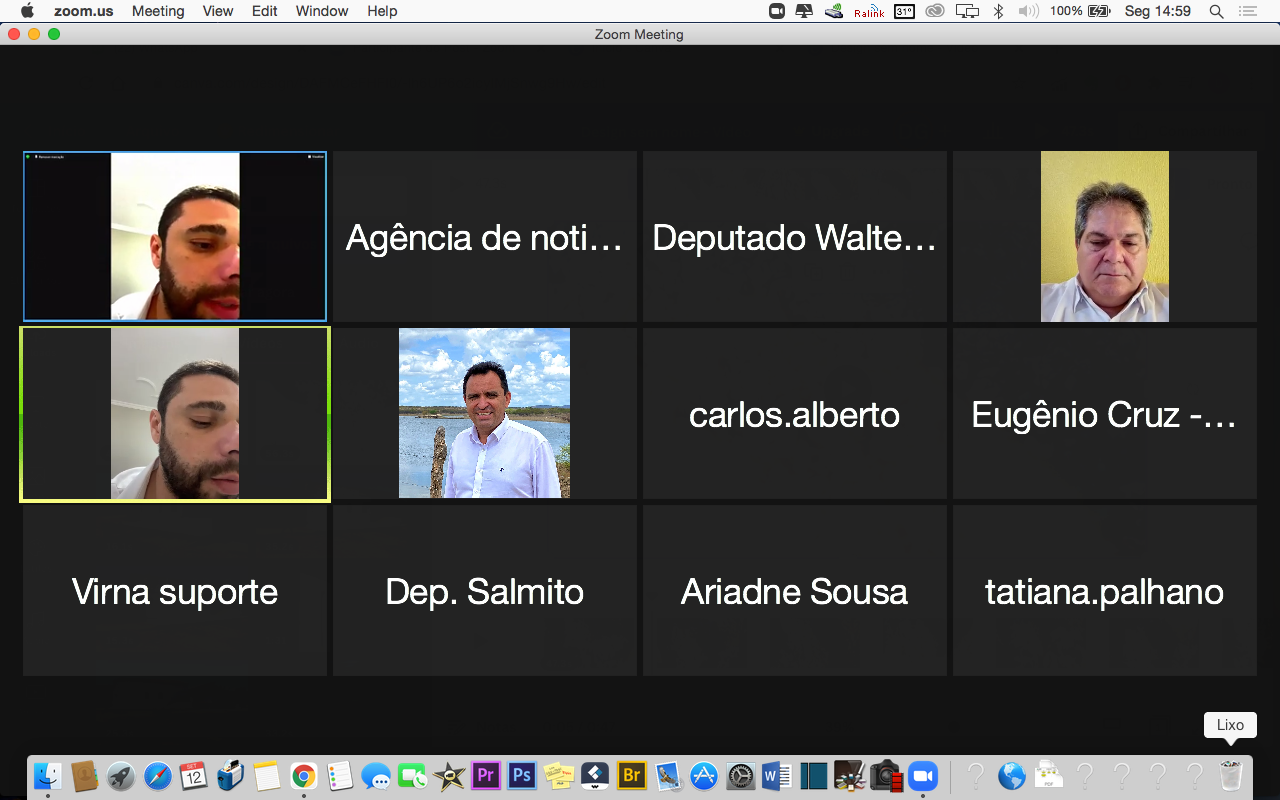Open the Notification Center list icon
The width and height of the screenshot is (1280, 800).
(x=1247, y=11)
